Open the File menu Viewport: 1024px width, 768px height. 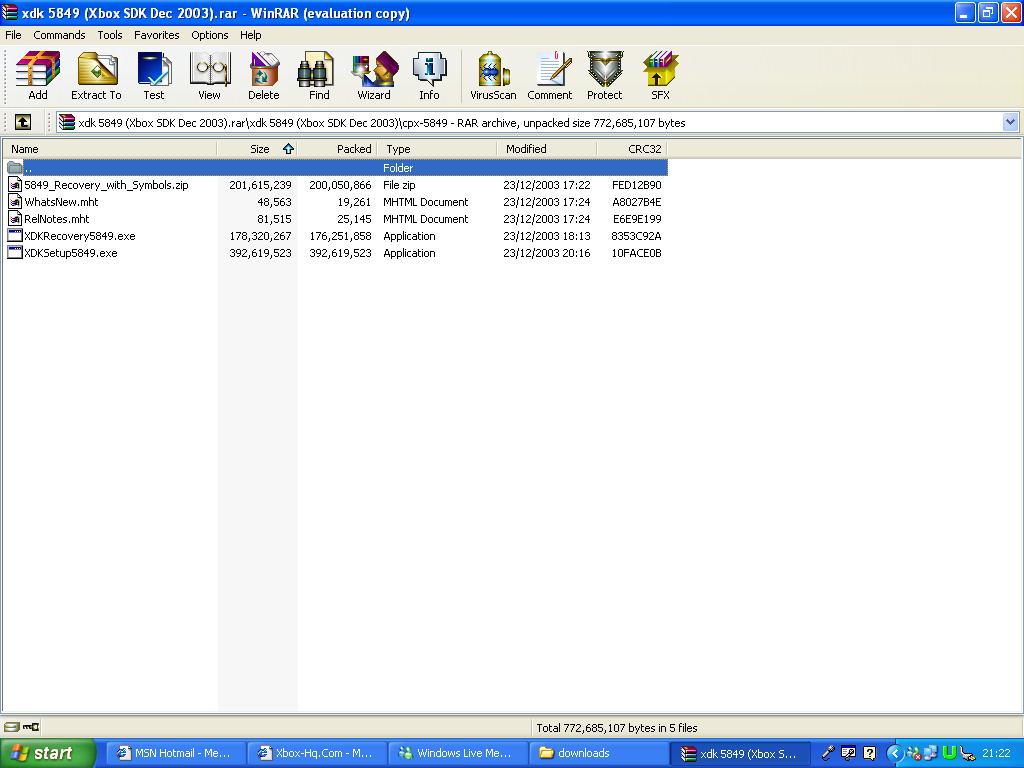(13, 35)
